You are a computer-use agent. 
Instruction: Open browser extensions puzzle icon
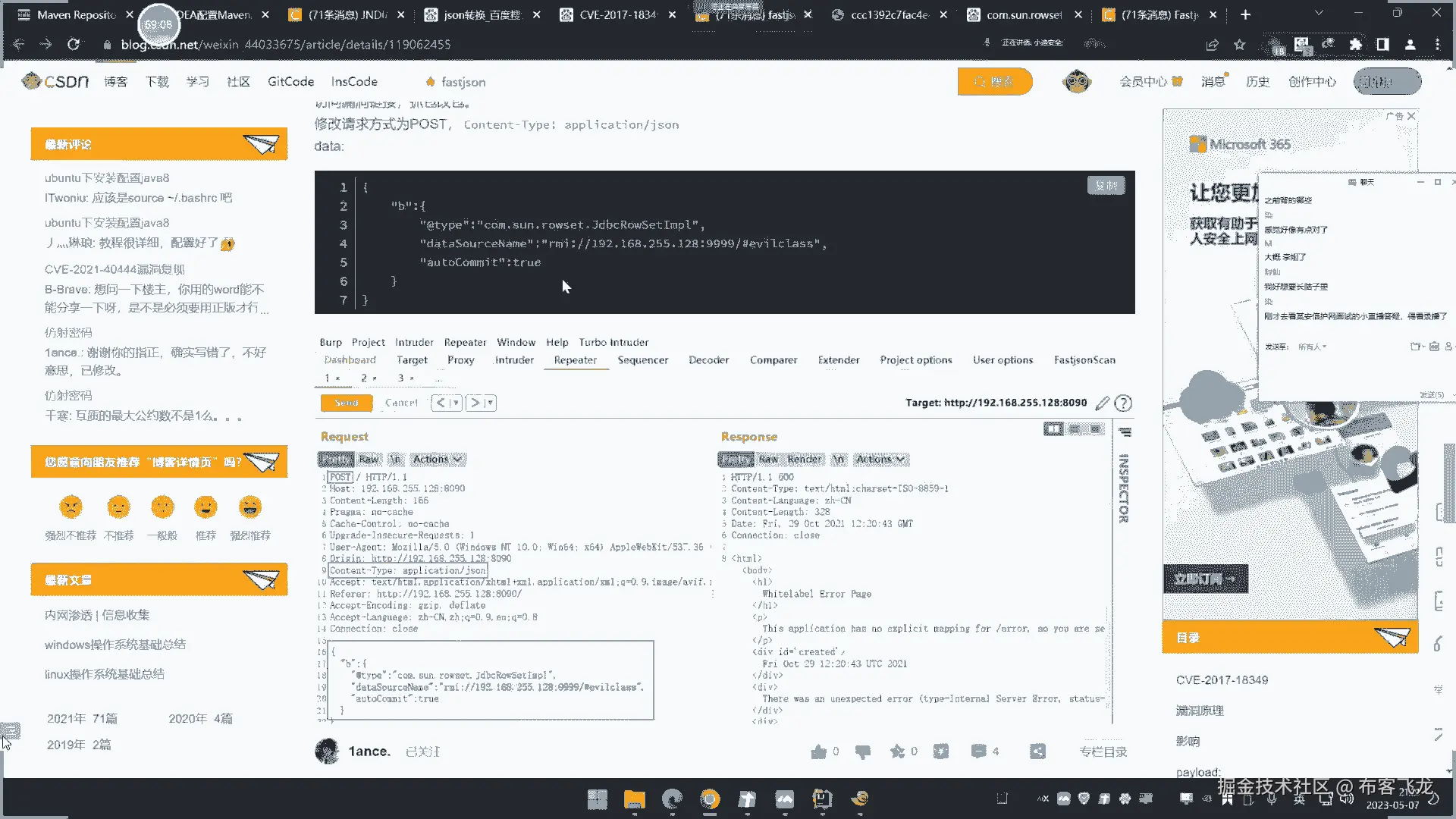coord(1355,45)
